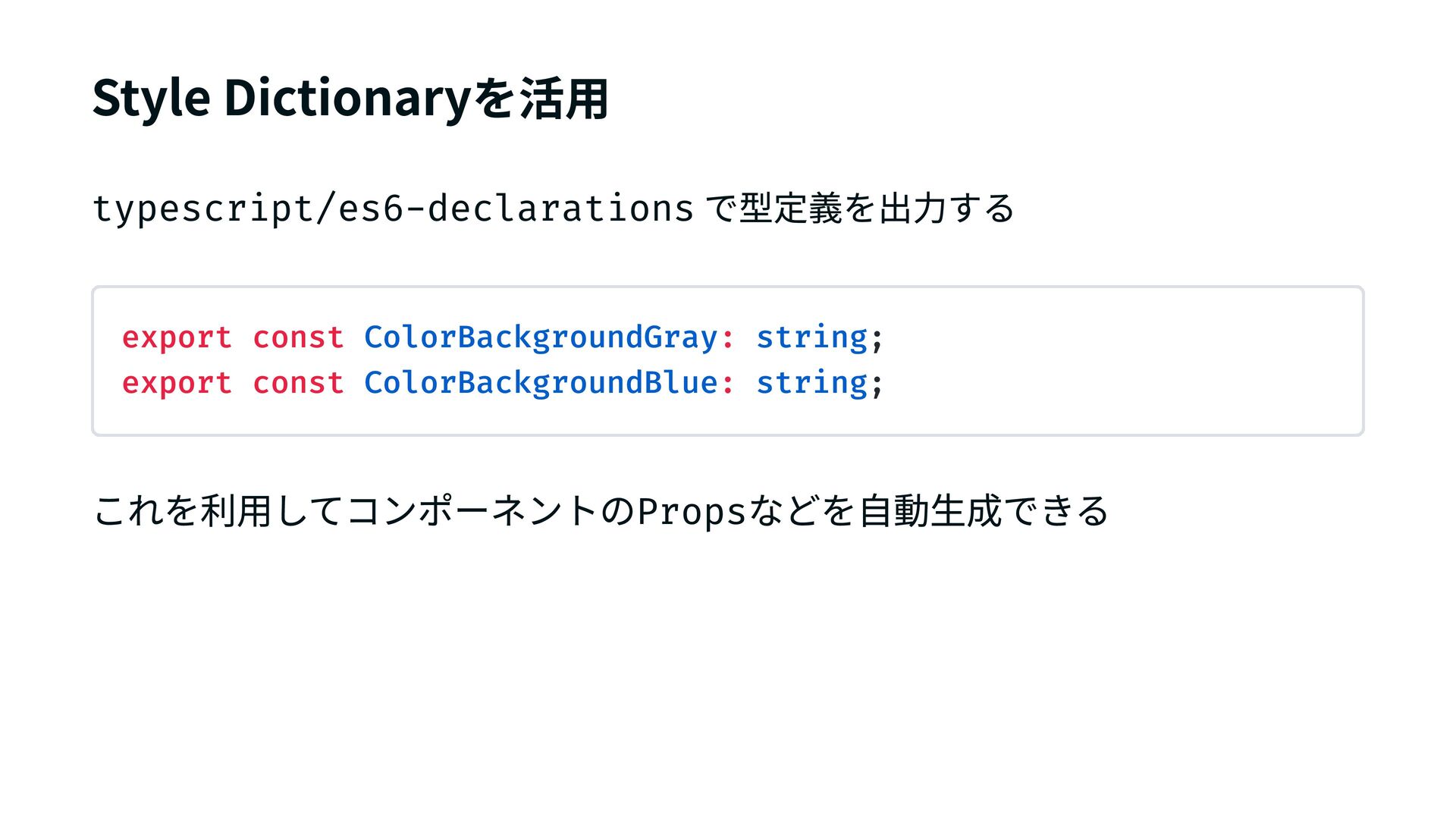Click the word 'Props' in the bottom sentence
The width and height of the screenshot is (1456, 819).
point(692,511)
